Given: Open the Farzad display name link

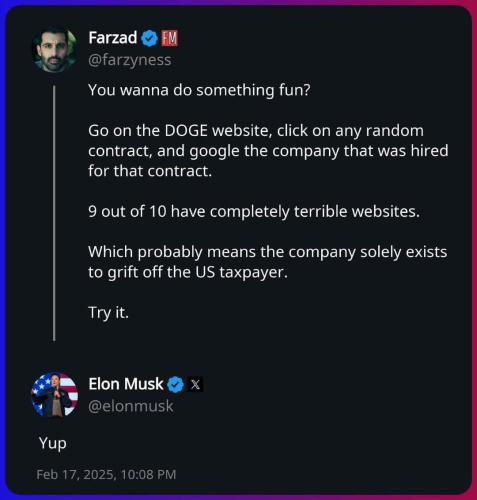Looking at the screenshot, I should click(113, 38).
